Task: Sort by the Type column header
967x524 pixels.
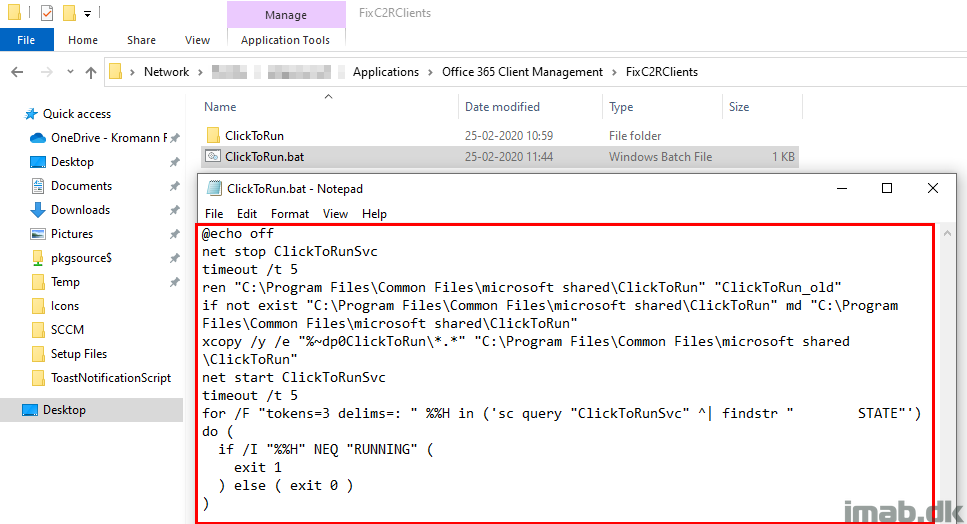Action: point(621,107)
